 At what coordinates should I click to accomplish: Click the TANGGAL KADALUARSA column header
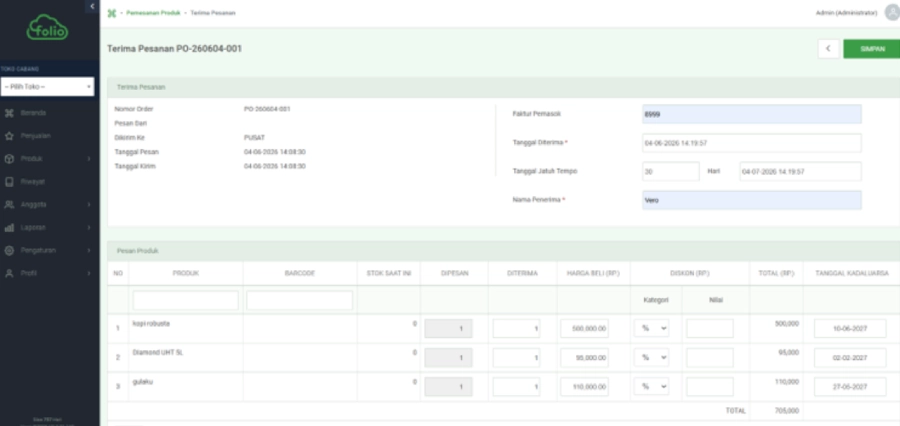coord(852,273)
